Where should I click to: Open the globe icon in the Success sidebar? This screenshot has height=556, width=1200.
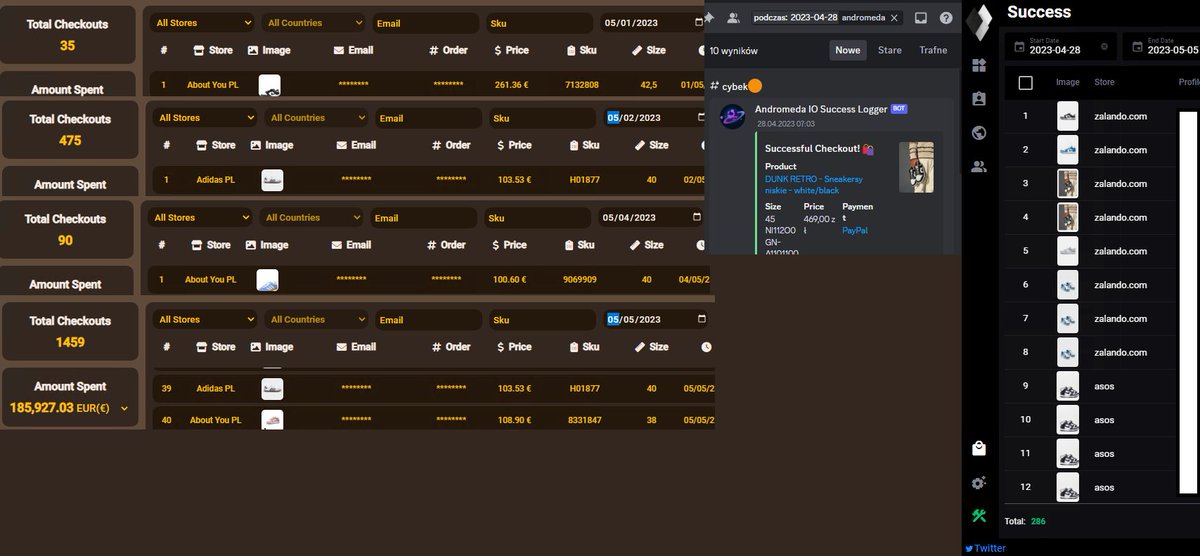tap(979, 133)
